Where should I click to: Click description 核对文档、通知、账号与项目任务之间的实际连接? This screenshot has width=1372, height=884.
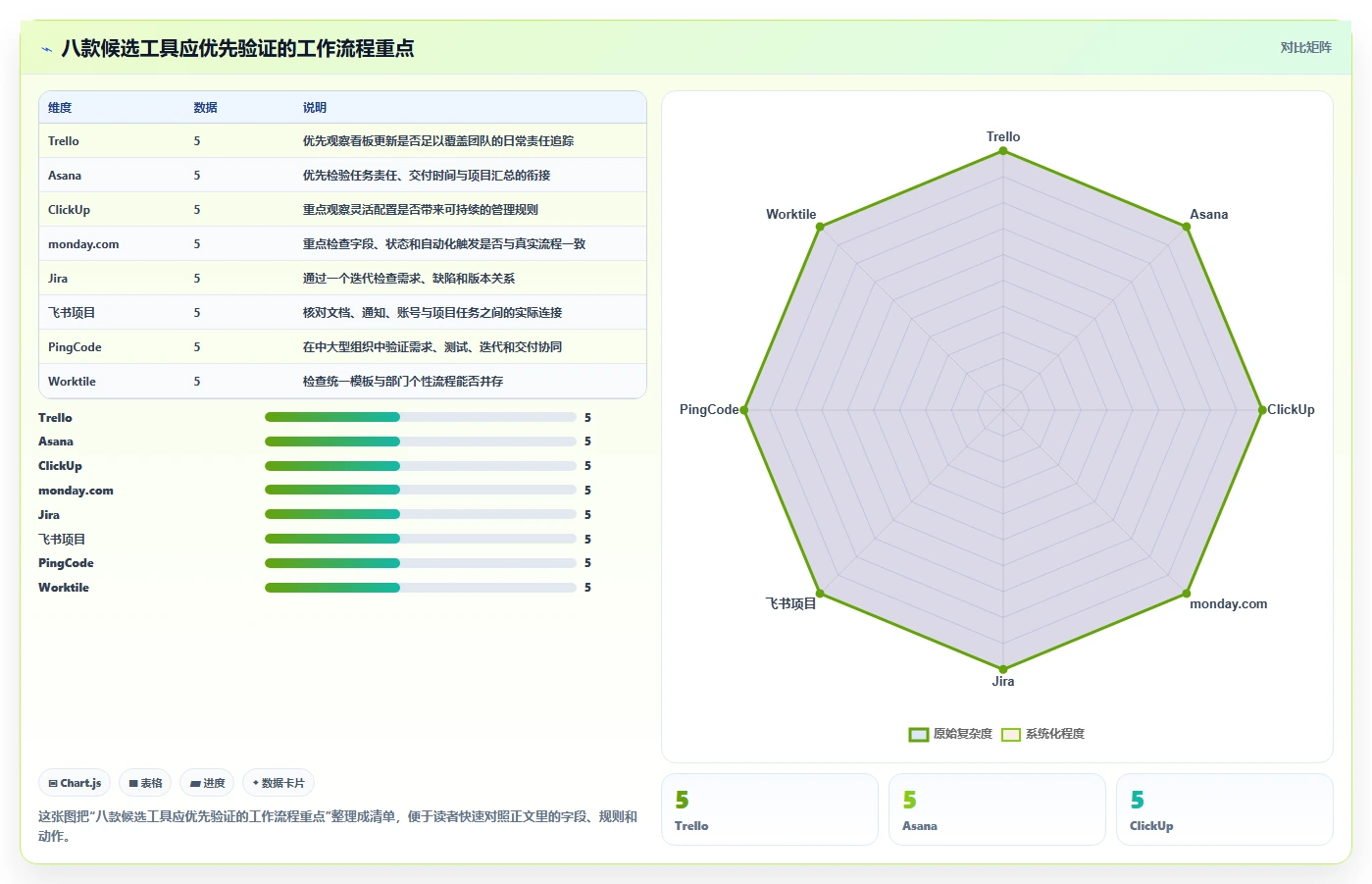pyautogui.click(x=432, y=313)
